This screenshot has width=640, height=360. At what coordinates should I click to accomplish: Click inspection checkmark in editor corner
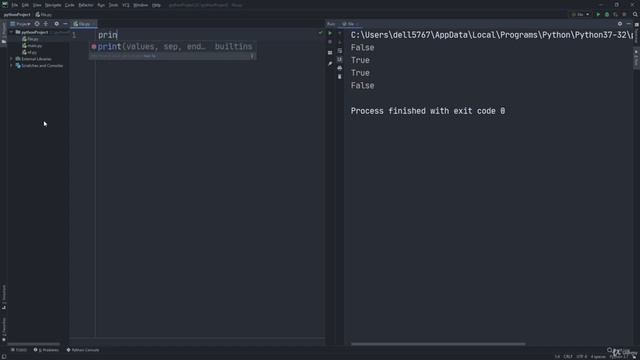point(320,33)
